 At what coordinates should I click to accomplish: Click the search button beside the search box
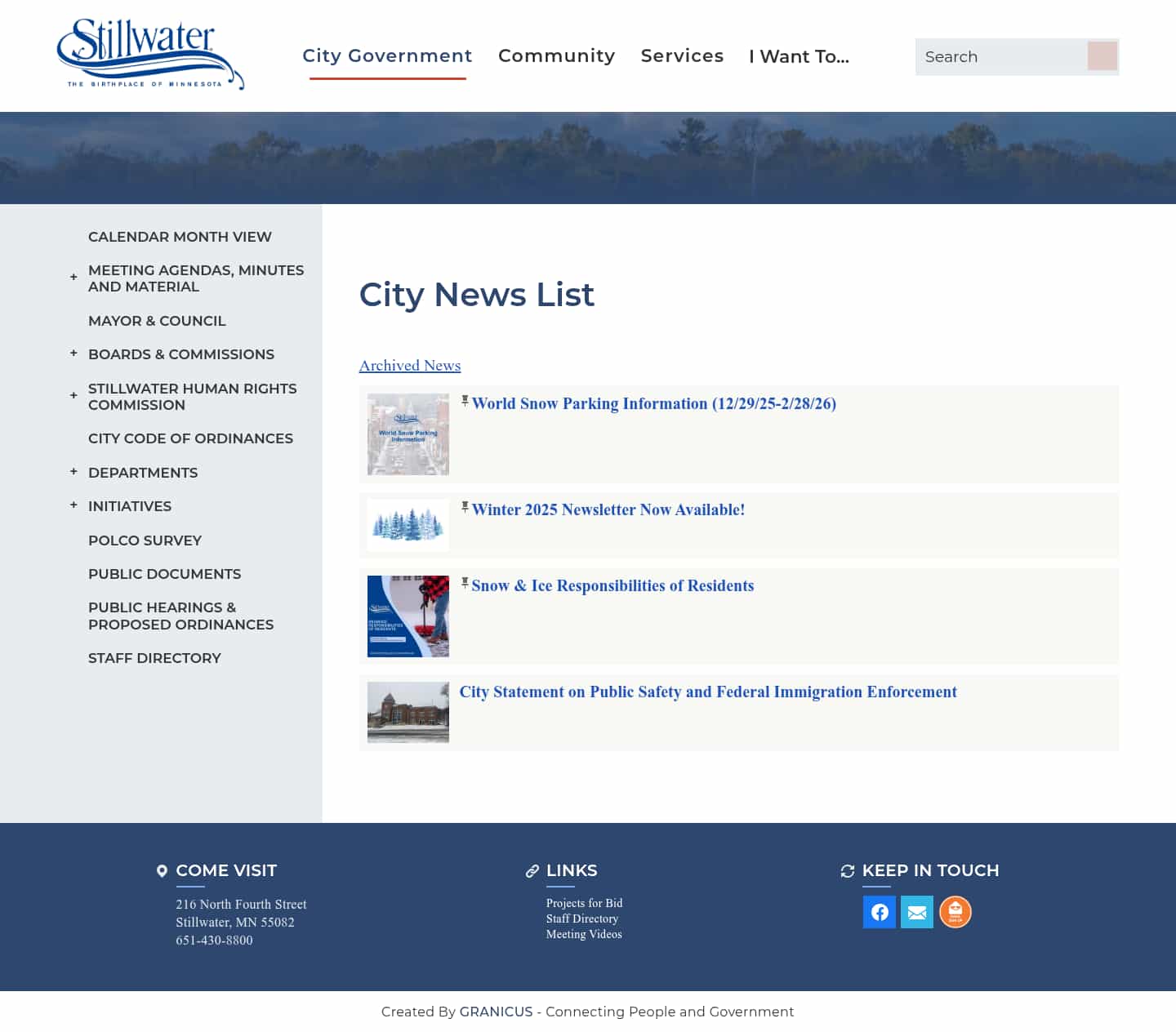coord(1103,56)
